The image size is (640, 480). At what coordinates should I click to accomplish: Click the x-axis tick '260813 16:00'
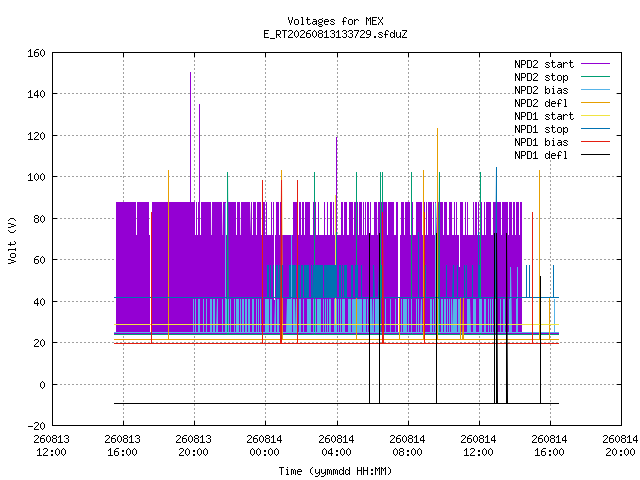[x=122, y=446]
